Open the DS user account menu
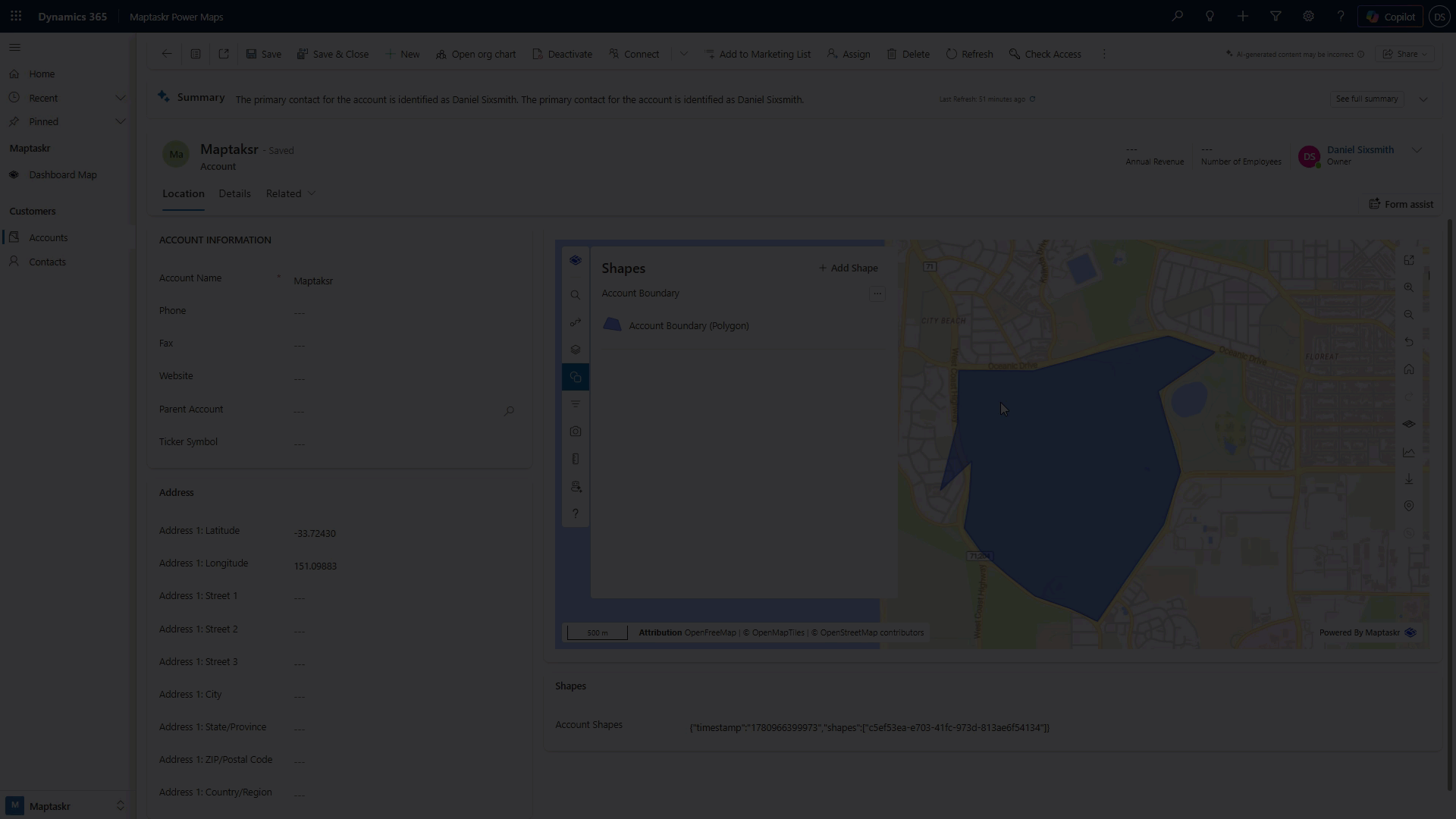1456x819 pixels. (x=1439, y=16)
